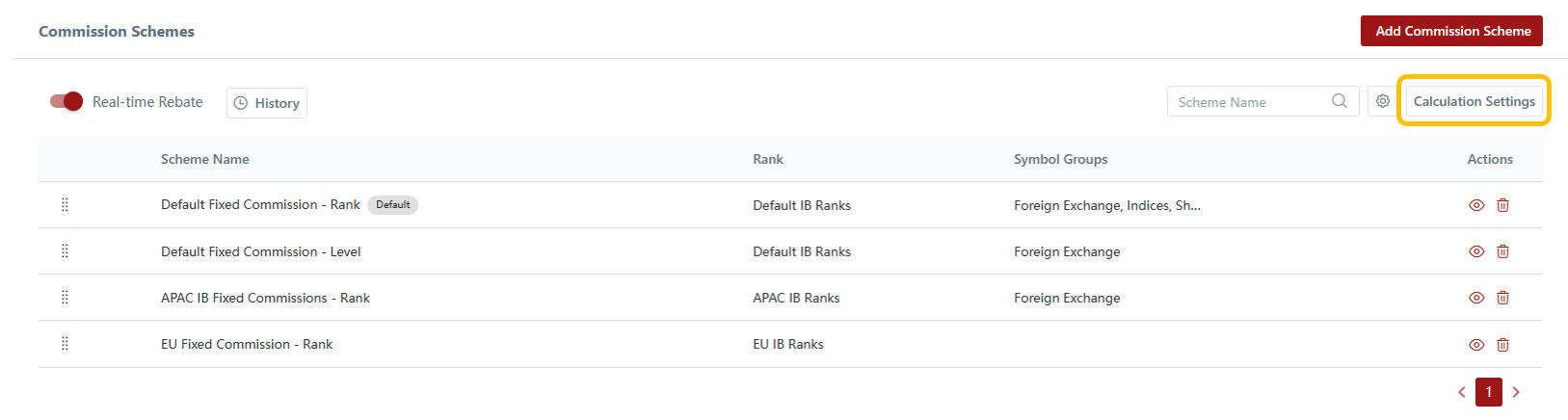Screen dimensions: 1568x420
Task: Click eye icon for EU Fixed Commission
Action: pos(1476,345)
